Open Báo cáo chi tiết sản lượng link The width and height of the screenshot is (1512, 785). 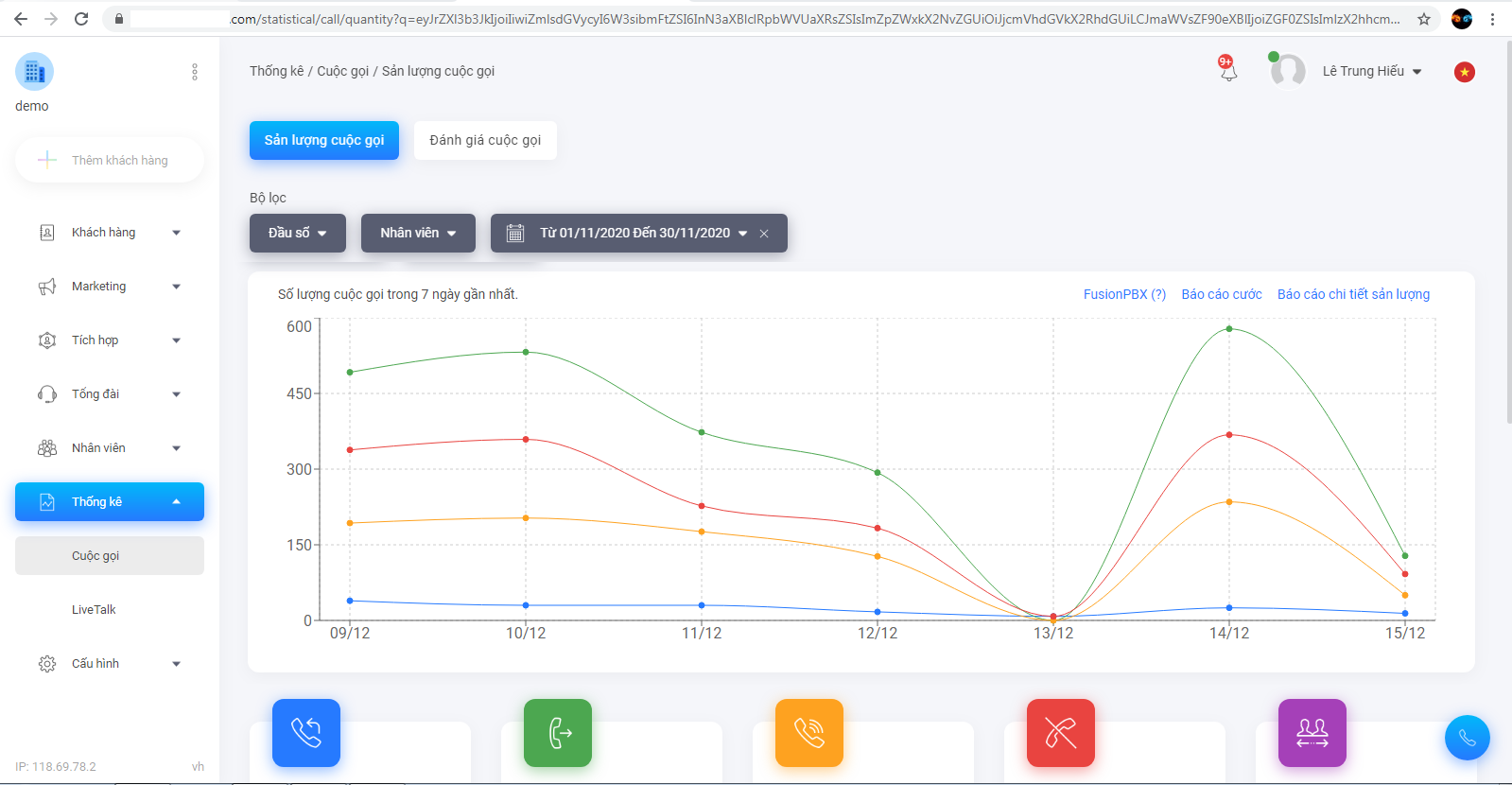pyautogui.click(x=1353, y=294)
